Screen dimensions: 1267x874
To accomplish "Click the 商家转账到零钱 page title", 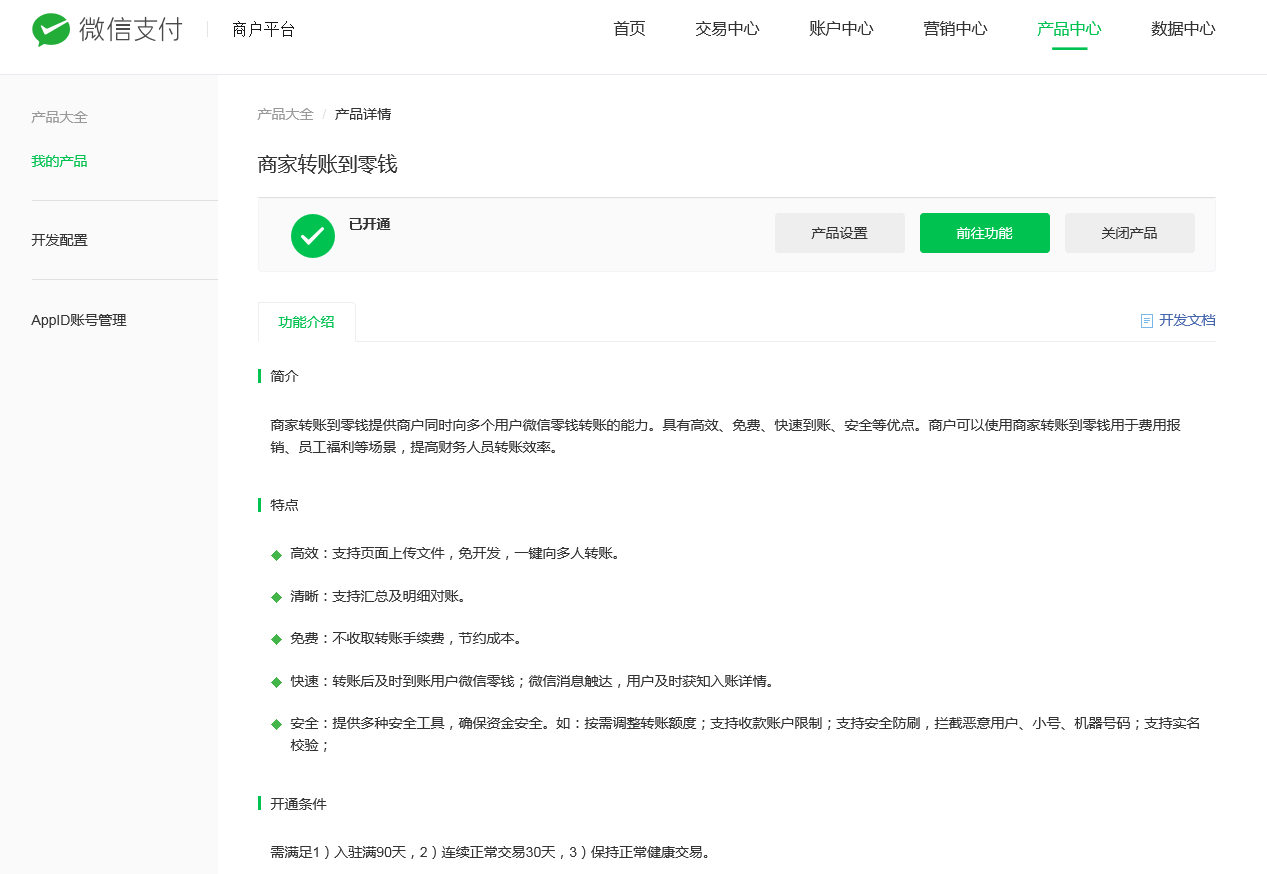I will pos(328,164).
